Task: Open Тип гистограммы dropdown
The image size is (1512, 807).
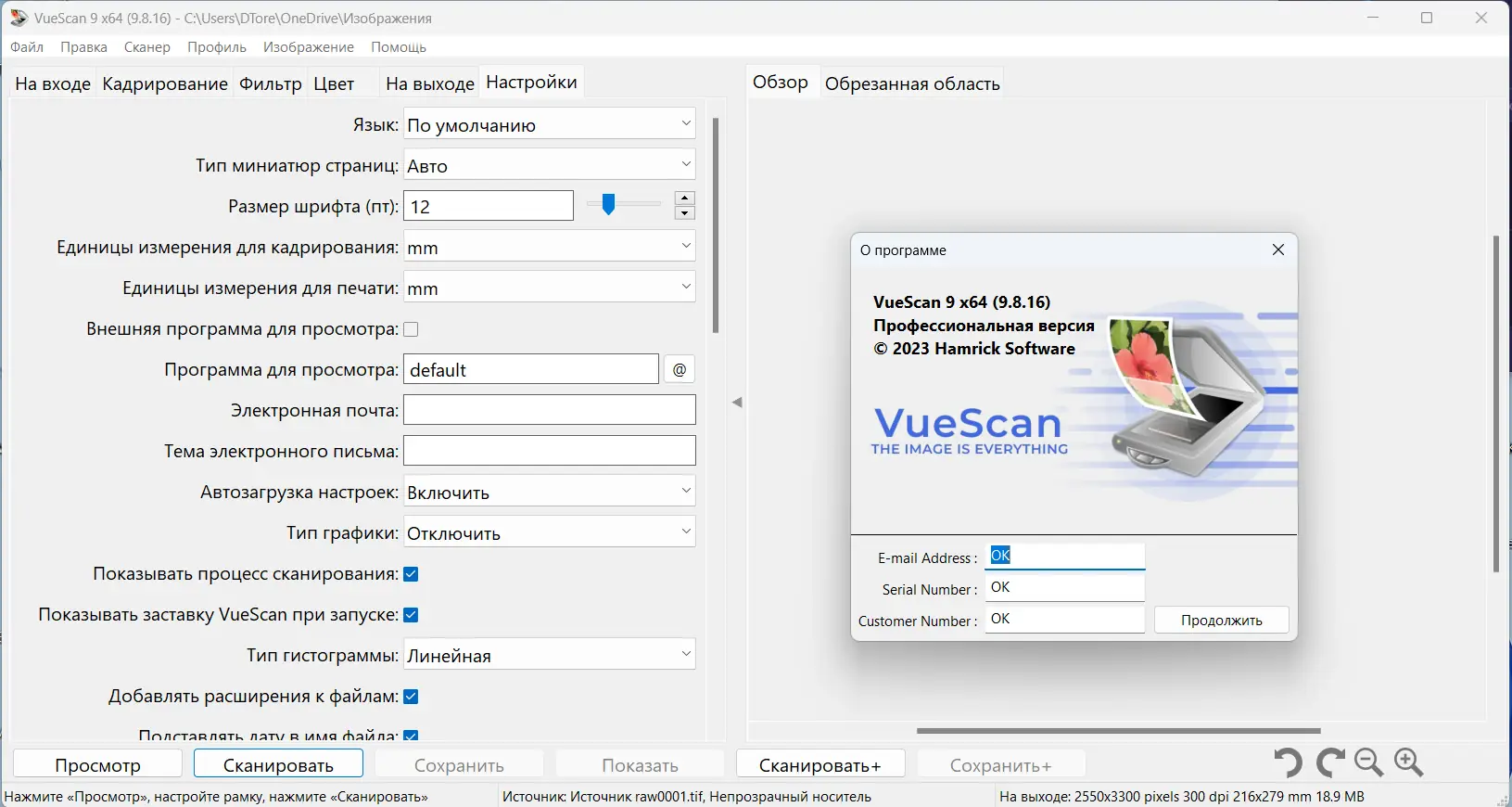Action: [x=550, y=655]
